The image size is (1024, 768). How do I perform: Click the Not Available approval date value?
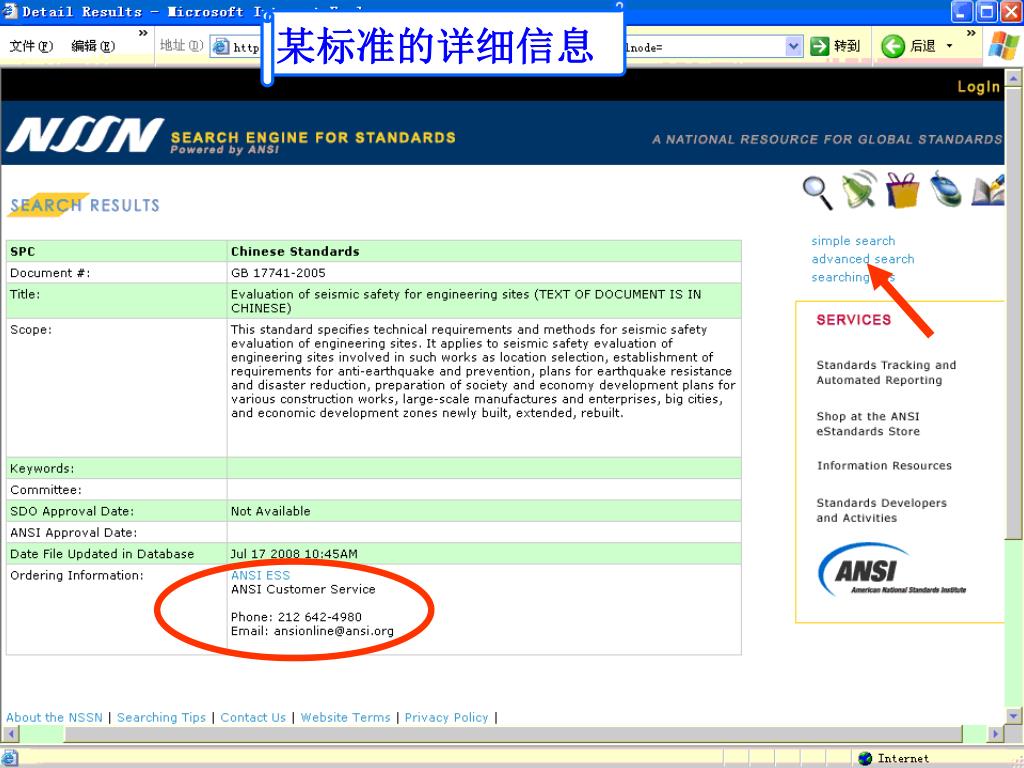270,511
